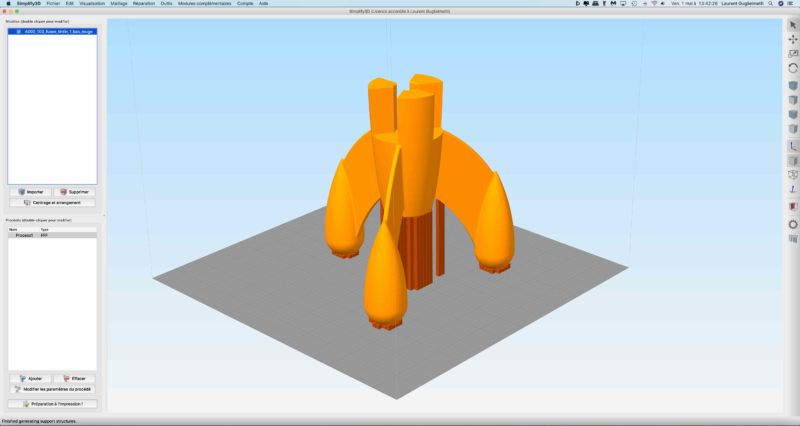This screenshot has width=800, height=426.
Task: Activate the rotate model tool
Action: pos(793,68)
